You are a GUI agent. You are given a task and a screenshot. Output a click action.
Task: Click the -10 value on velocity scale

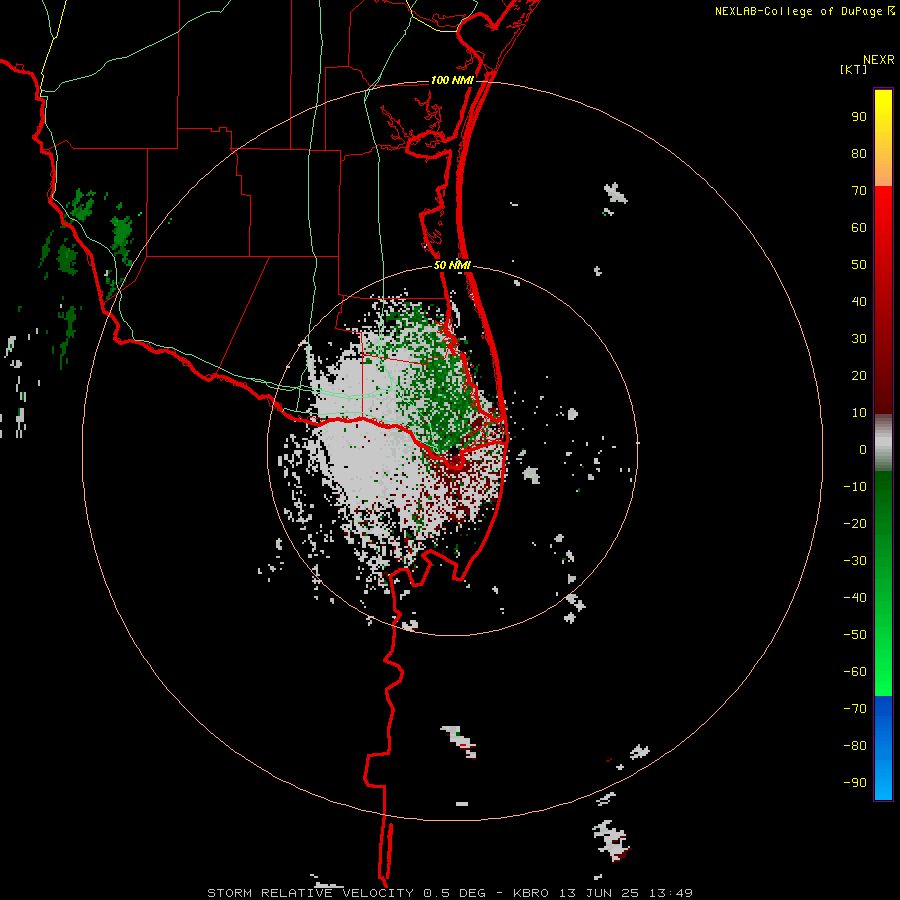click(x=855, y=487)
